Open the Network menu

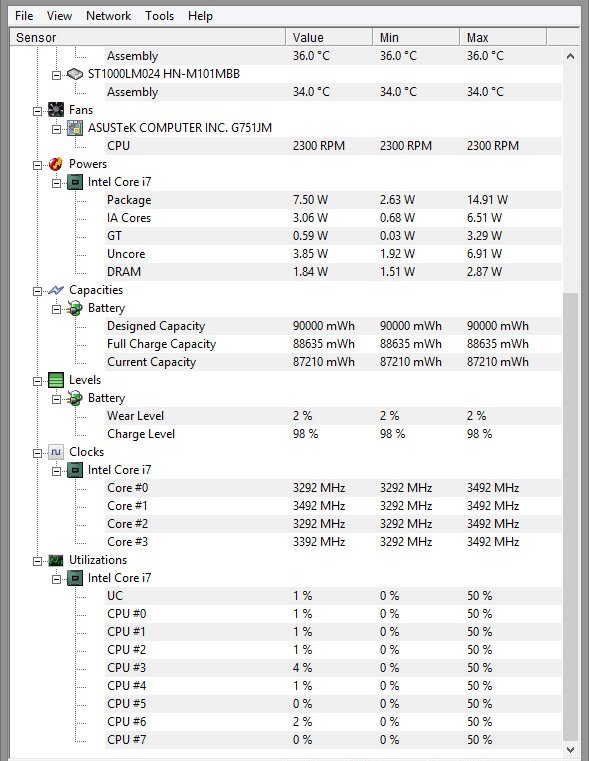click(108, 16)
